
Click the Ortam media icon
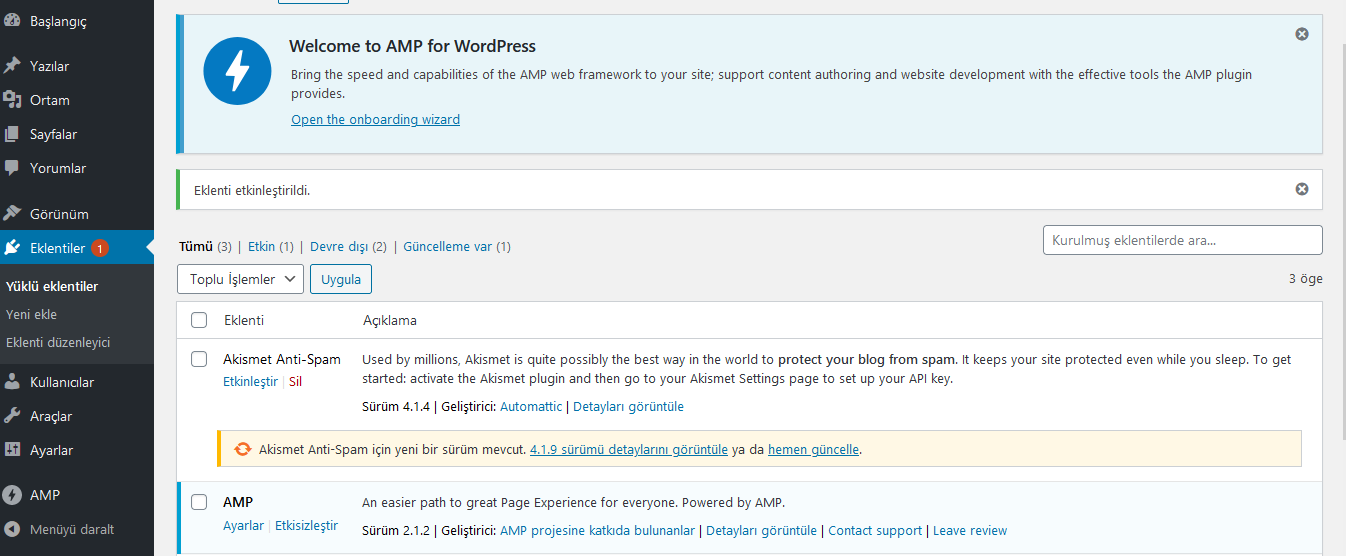tap(12, 100)
